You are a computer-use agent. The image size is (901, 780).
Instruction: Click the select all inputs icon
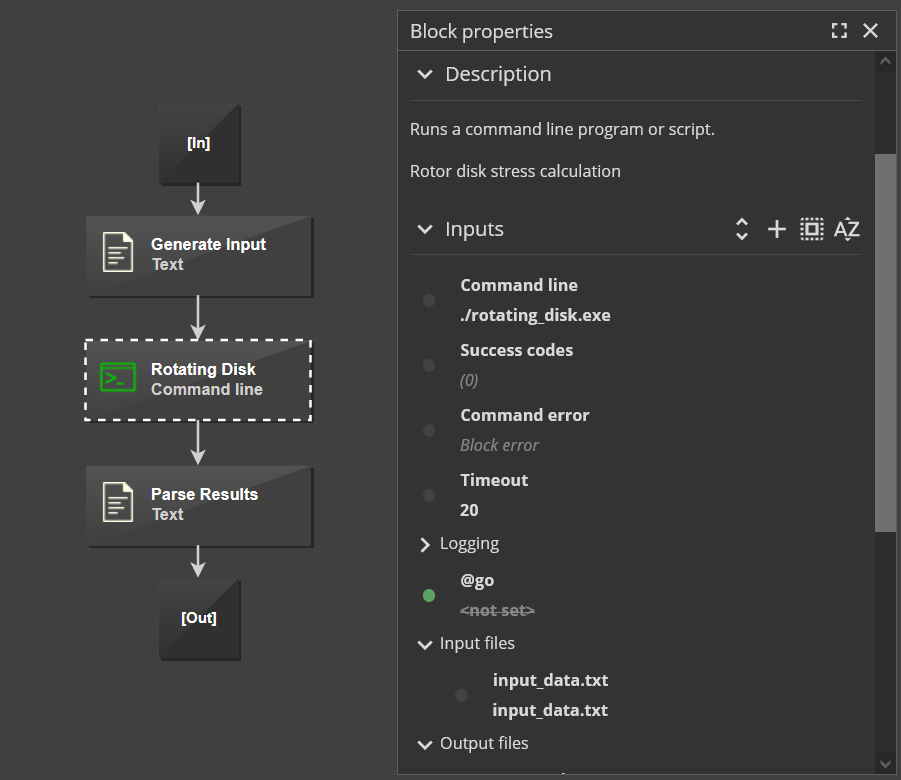812,229
